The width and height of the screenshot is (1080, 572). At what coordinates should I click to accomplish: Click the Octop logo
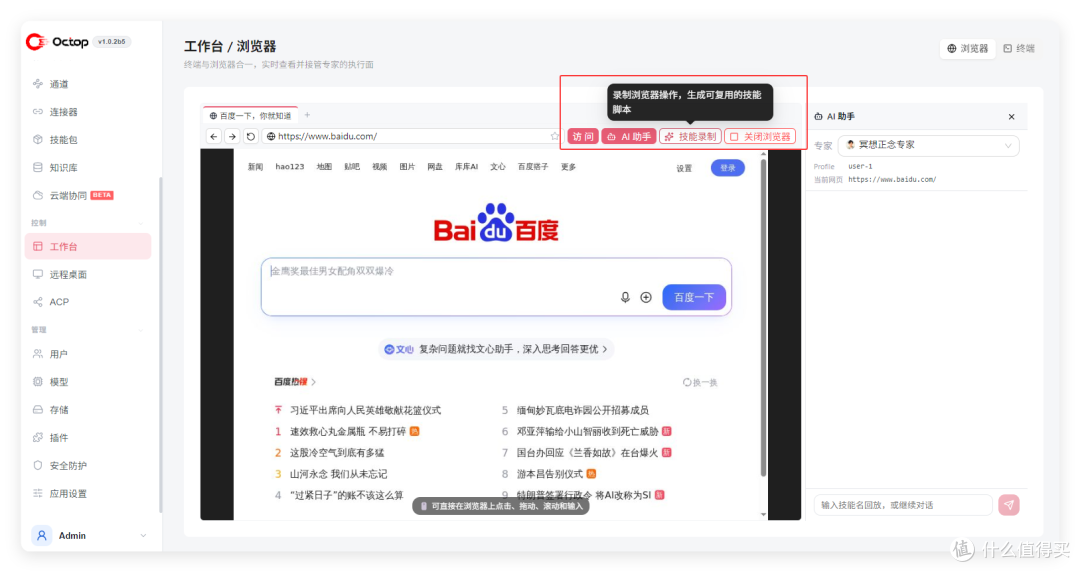(57, 42)
